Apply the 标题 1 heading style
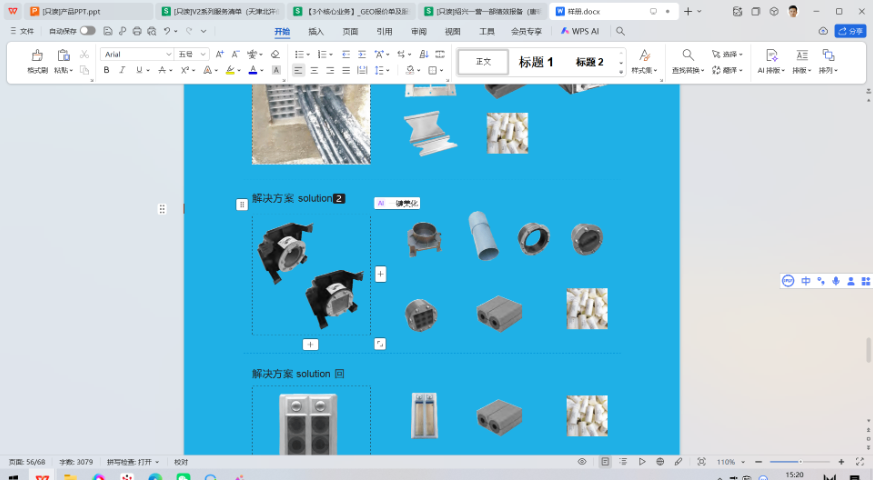873x480 pixels. coord(536,62)
